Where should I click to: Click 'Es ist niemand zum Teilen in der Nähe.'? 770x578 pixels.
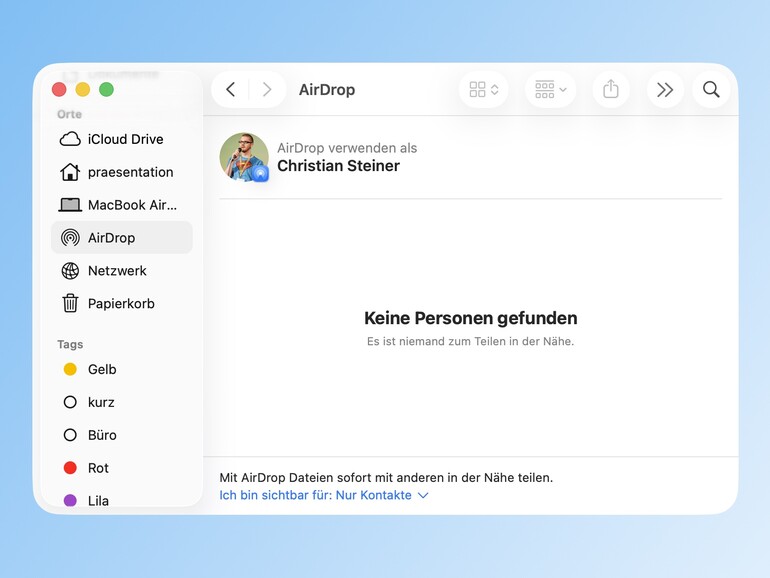tap(470, 341)
